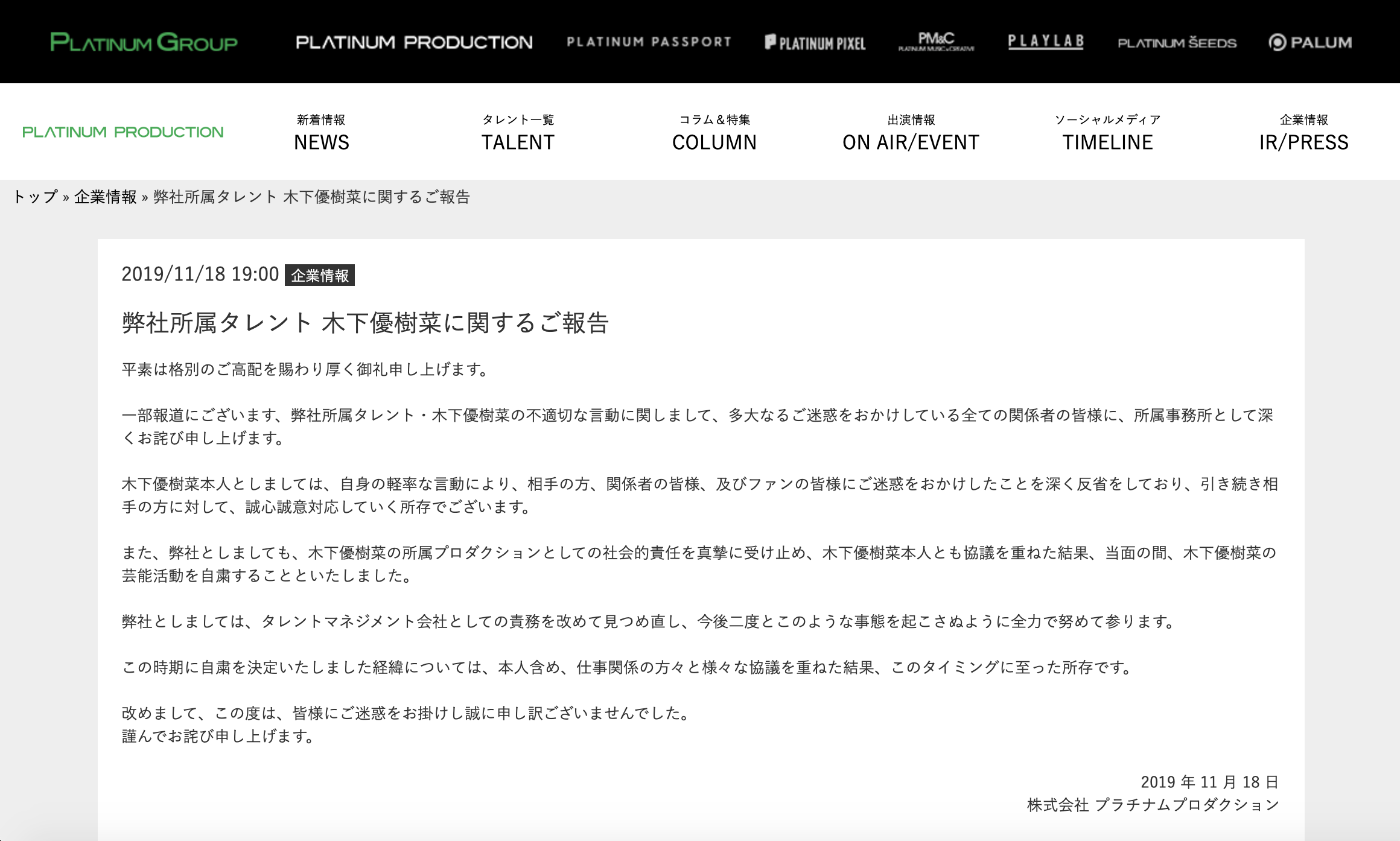This screenshot has width=1400, height=841.
Task: Click the Platinum Group logo
Action: [x=144, y=42]
